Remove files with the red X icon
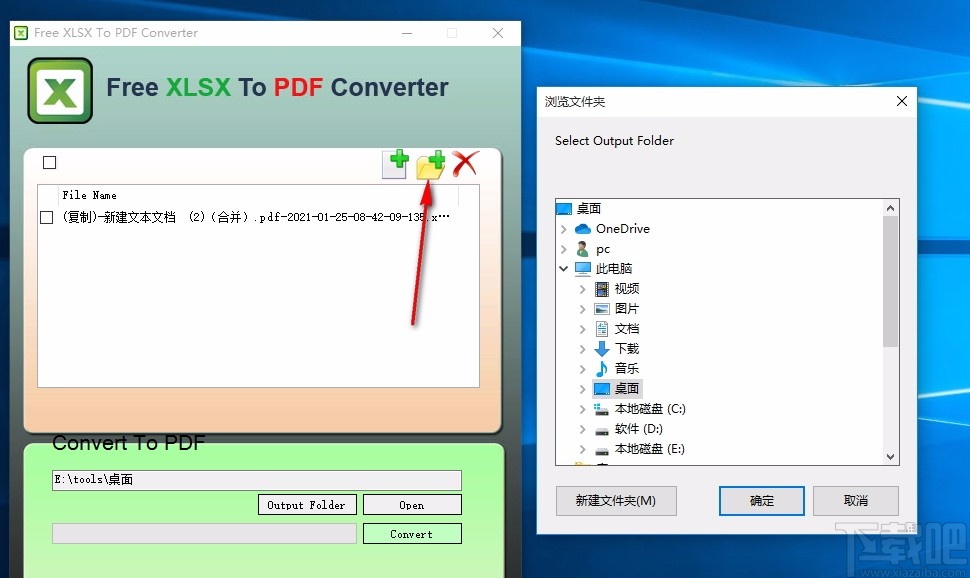The image size is (970, 578). coord(464,163)
